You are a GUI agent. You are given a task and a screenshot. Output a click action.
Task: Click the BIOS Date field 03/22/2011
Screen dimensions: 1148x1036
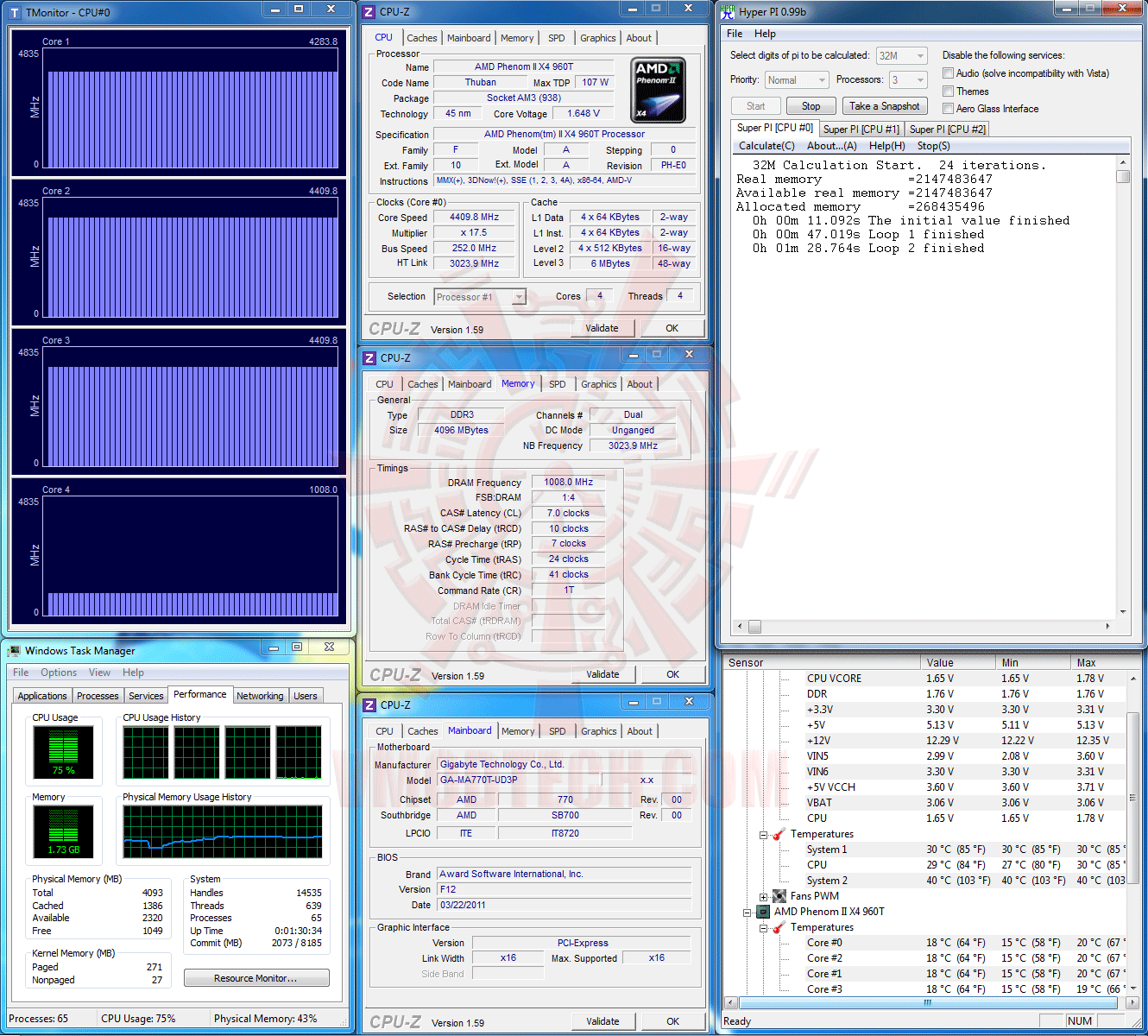tap(565, 905)
